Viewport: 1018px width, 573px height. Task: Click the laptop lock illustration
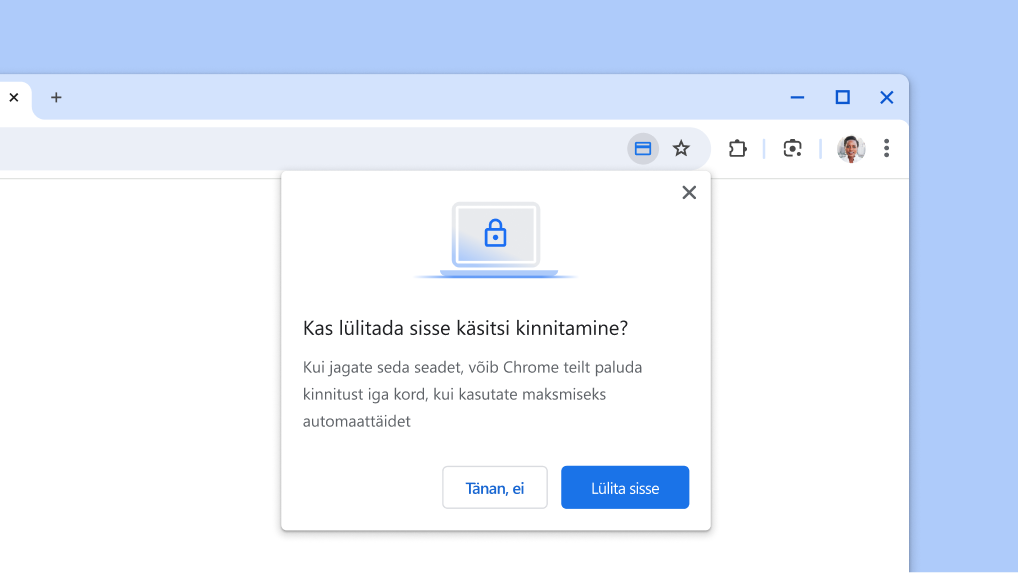(x=496, y=240)
